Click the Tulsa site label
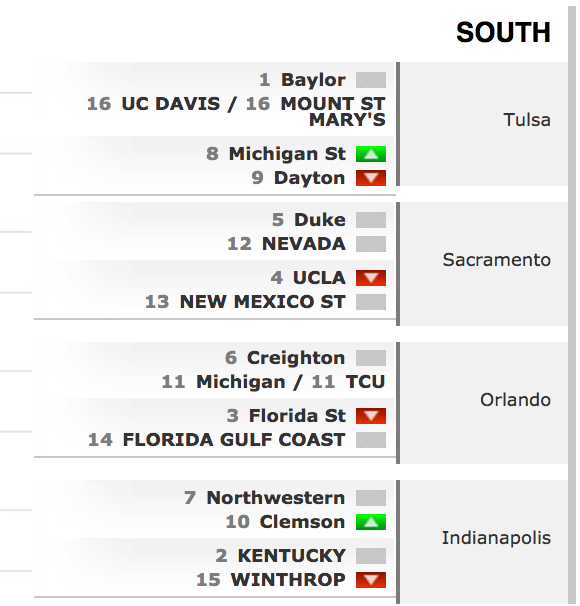This screenshot has width=580, height=606. [x=527, y=120]
